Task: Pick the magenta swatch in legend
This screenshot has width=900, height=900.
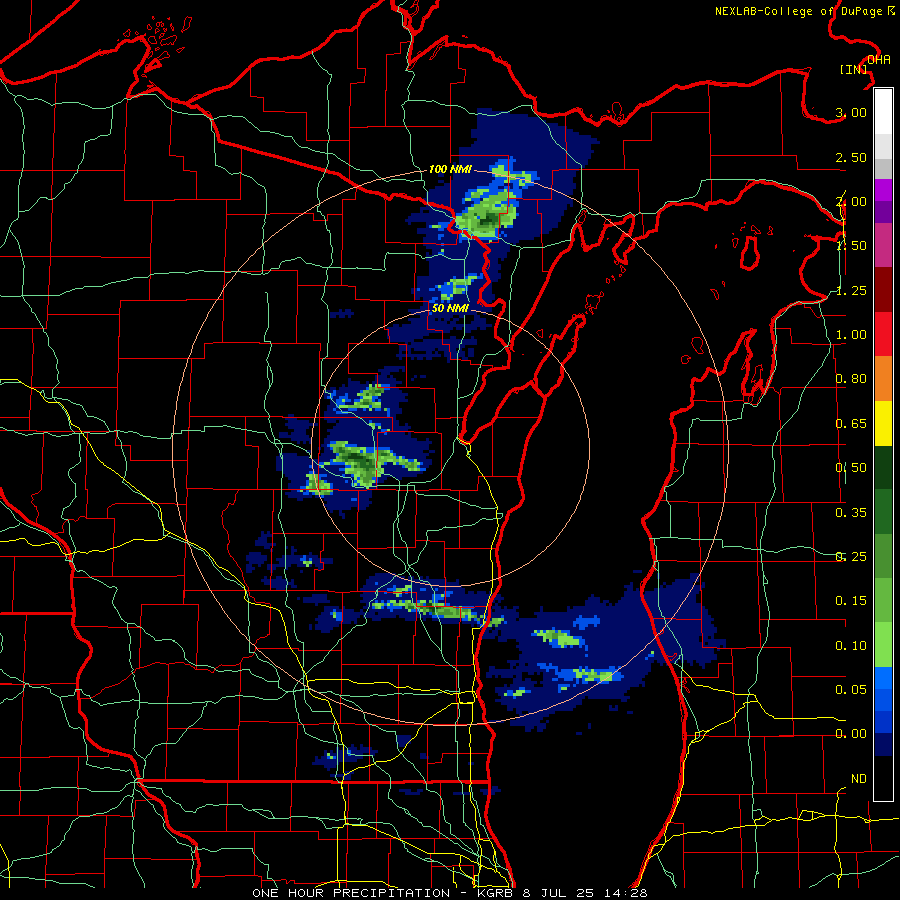Action: coord(883,190)
